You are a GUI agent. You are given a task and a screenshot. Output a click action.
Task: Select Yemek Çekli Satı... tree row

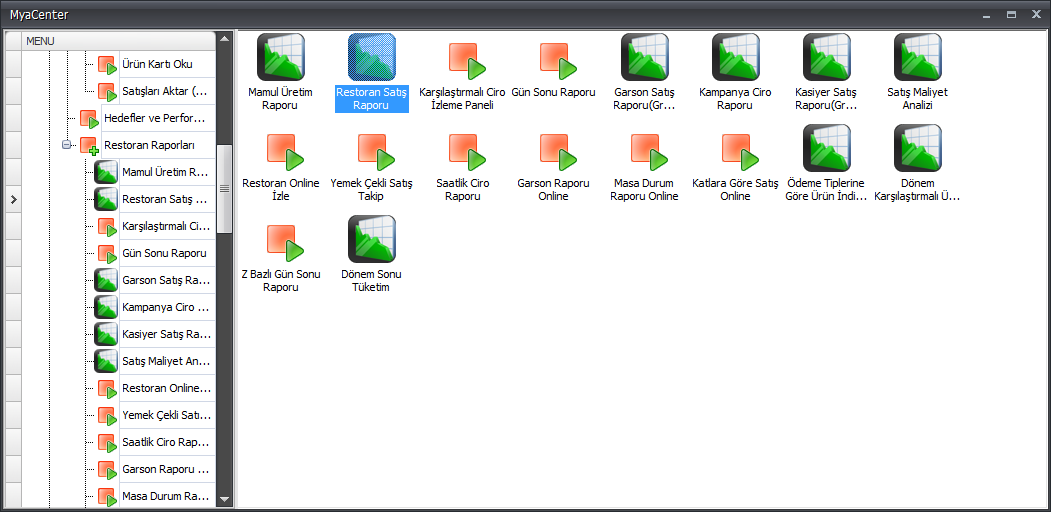[x=165, y=415]
